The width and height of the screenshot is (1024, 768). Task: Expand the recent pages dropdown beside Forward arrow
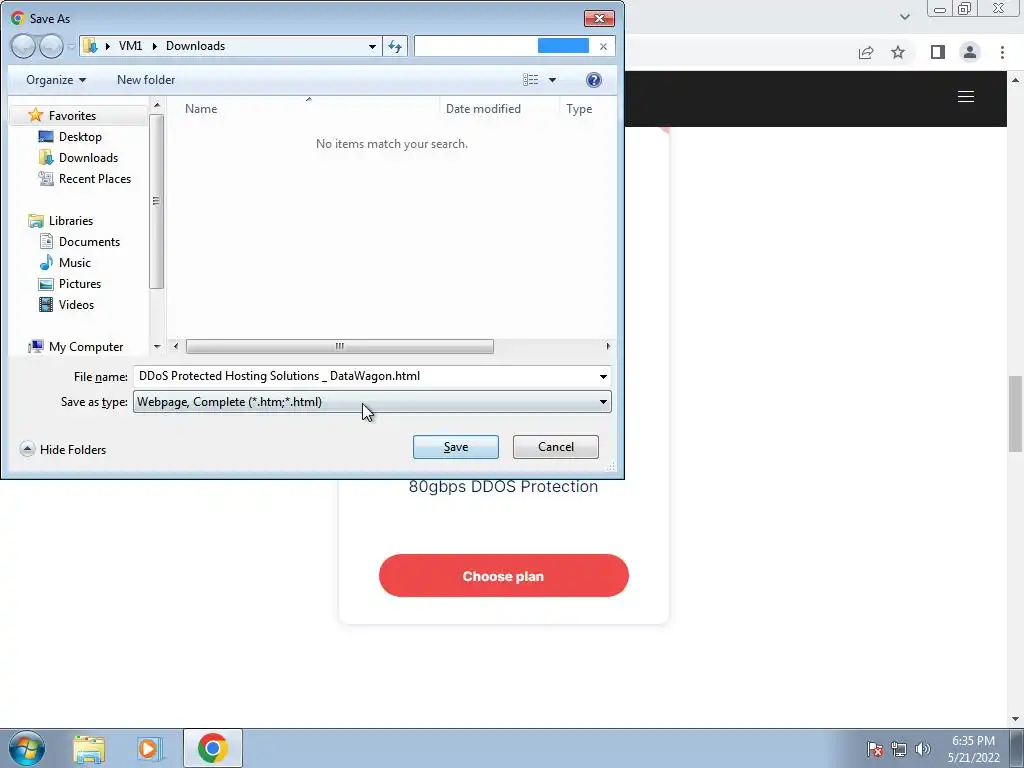(x=71, y=47)
